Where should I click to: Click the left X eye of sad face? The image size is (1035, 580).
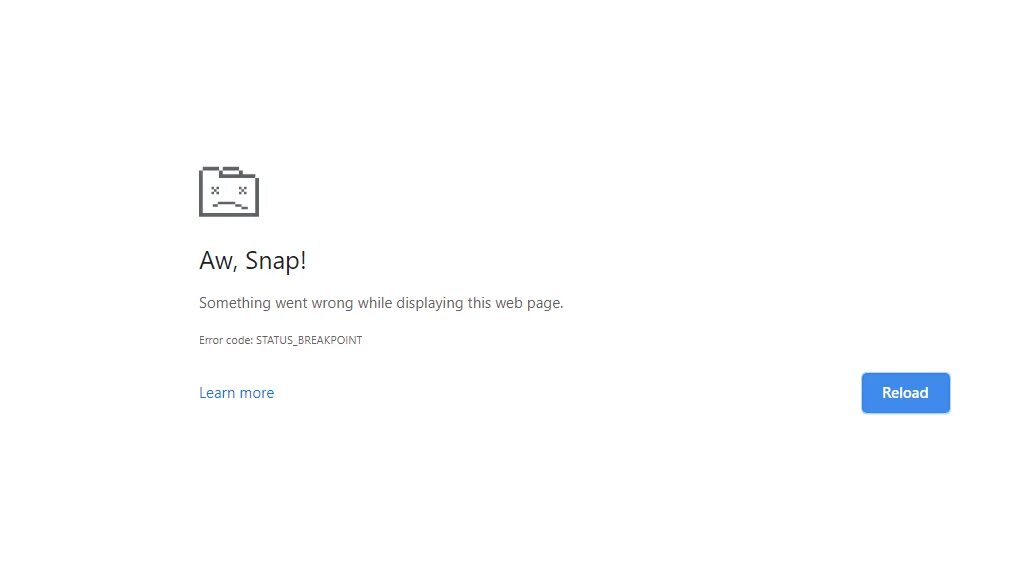(215, 190)
